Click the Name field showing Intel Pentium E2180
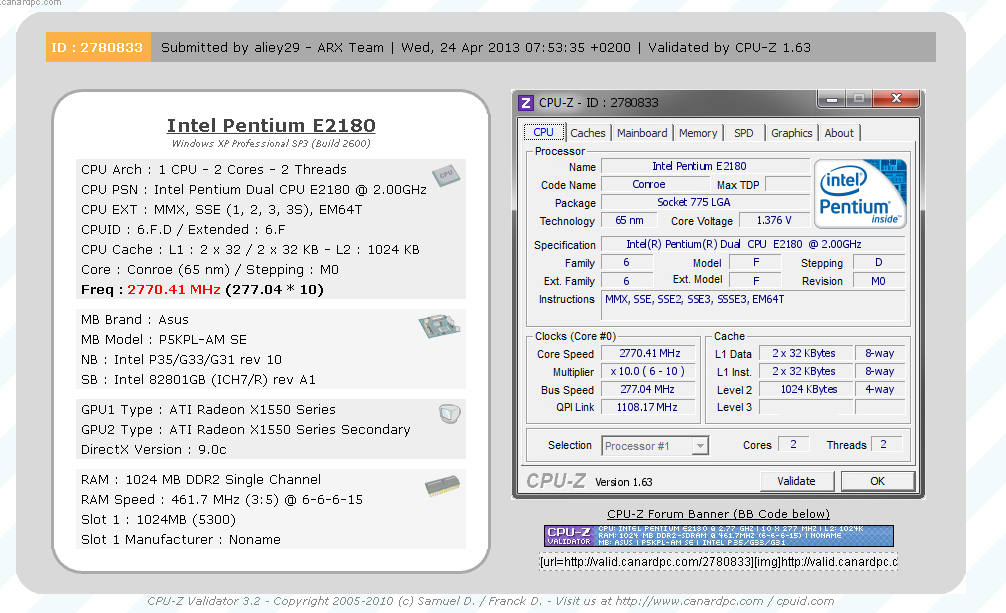Image resolution: width=1006 pixels, height=613 pixels. (705, 166)
